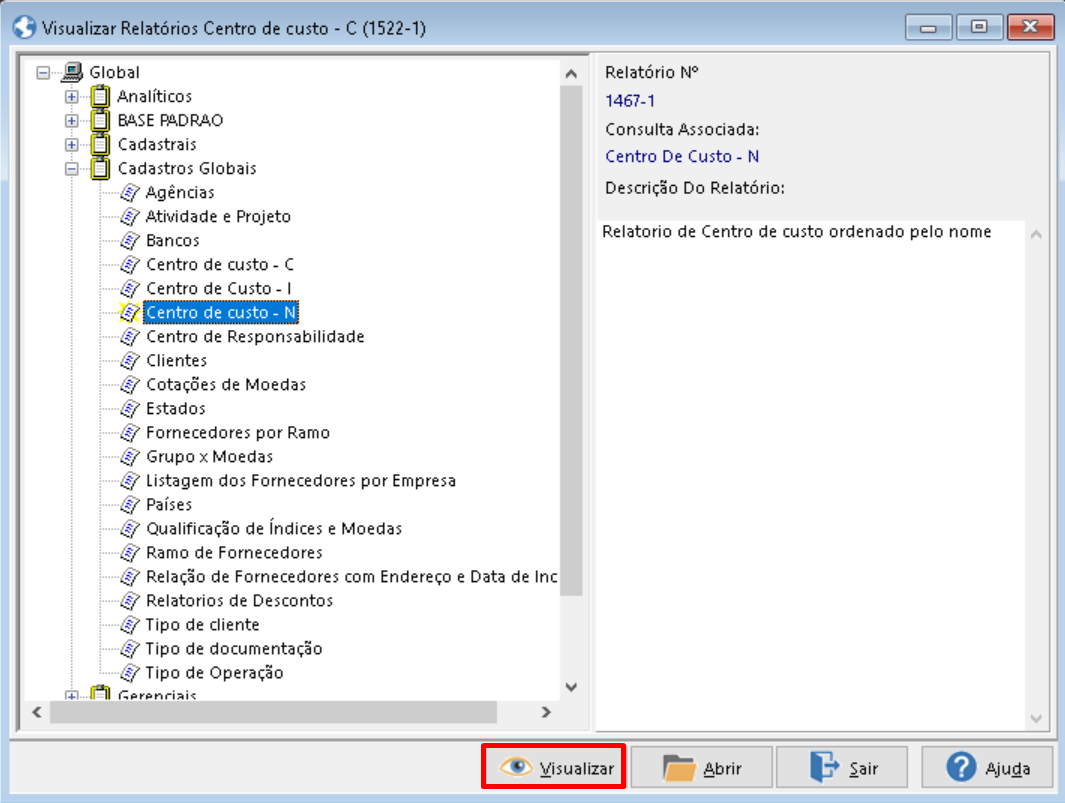Click the clipboard folder icon for BASE PADRAO
The height and width of the screenshot is (803, 1065).
click(100, 120)
